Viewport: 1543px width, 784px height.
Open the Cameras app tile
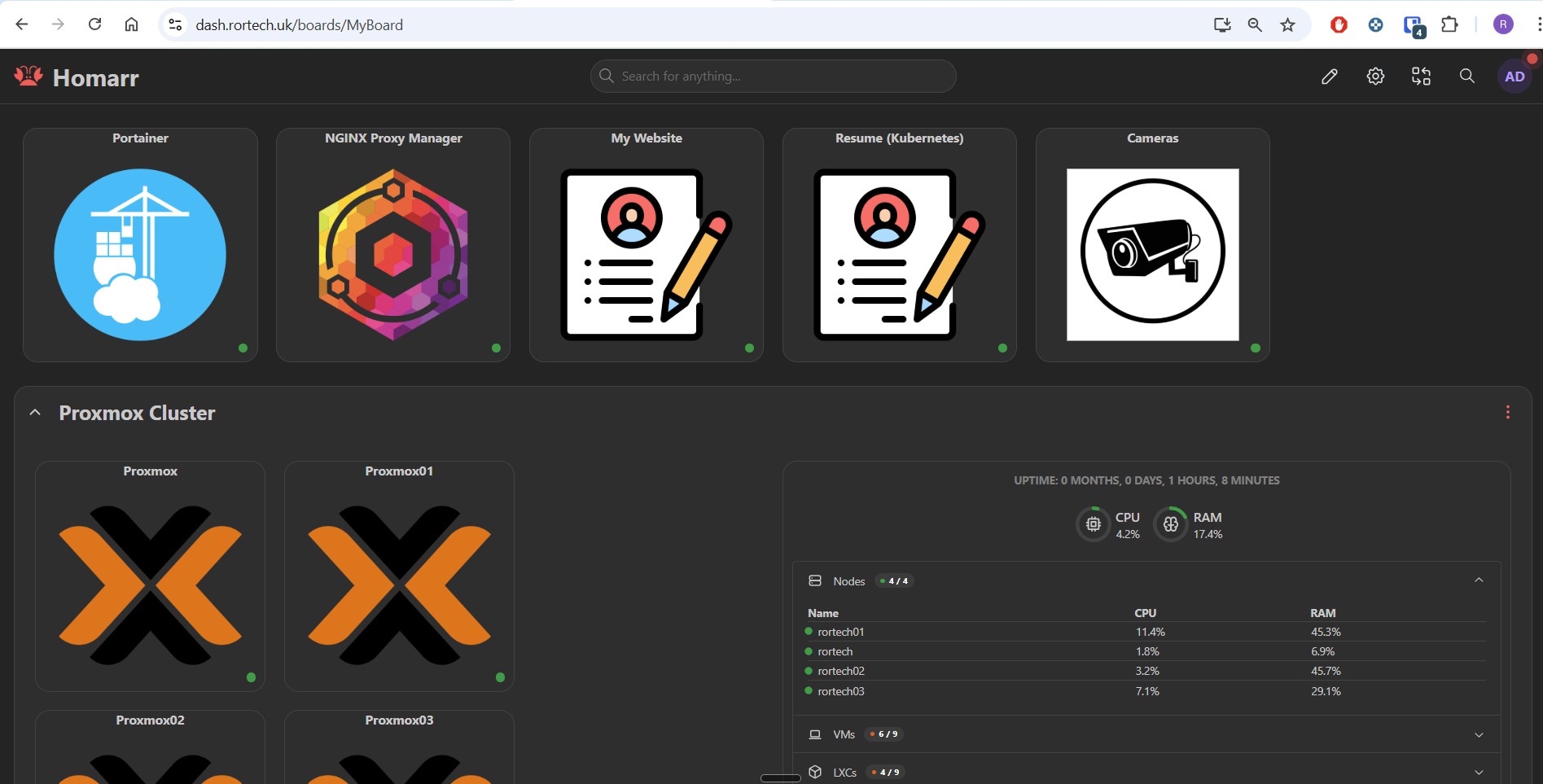click(1153, 244)
